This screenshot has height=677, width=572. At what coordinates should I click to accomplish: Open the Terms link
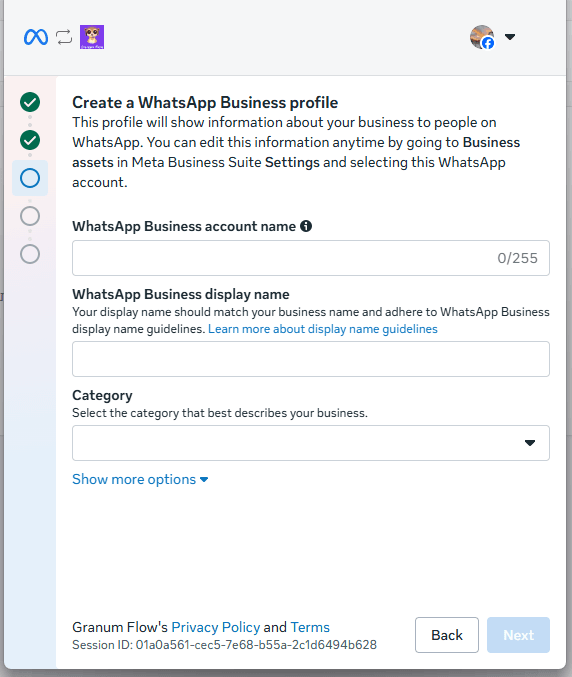[x=310, y=627]
